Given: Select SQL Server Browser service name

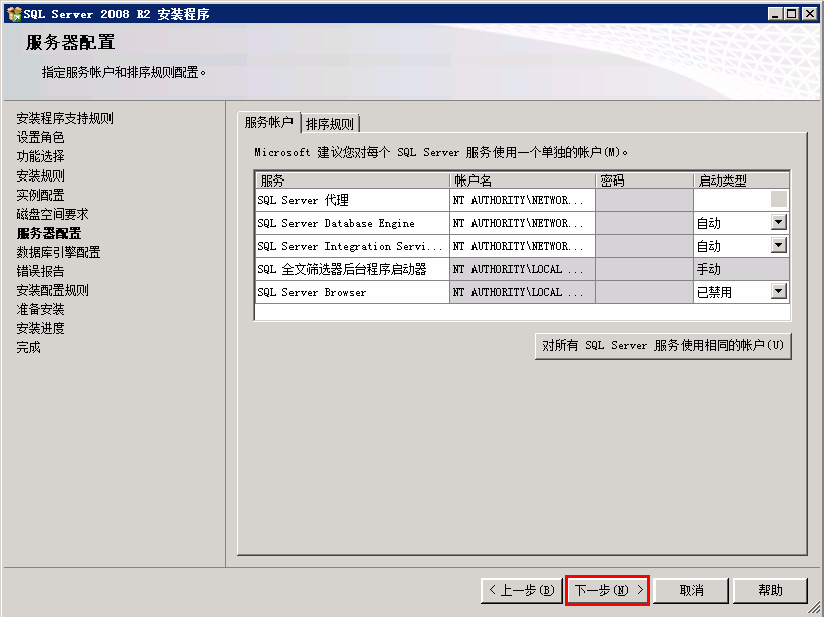Looking at the screenshot, I should [352, 292].
